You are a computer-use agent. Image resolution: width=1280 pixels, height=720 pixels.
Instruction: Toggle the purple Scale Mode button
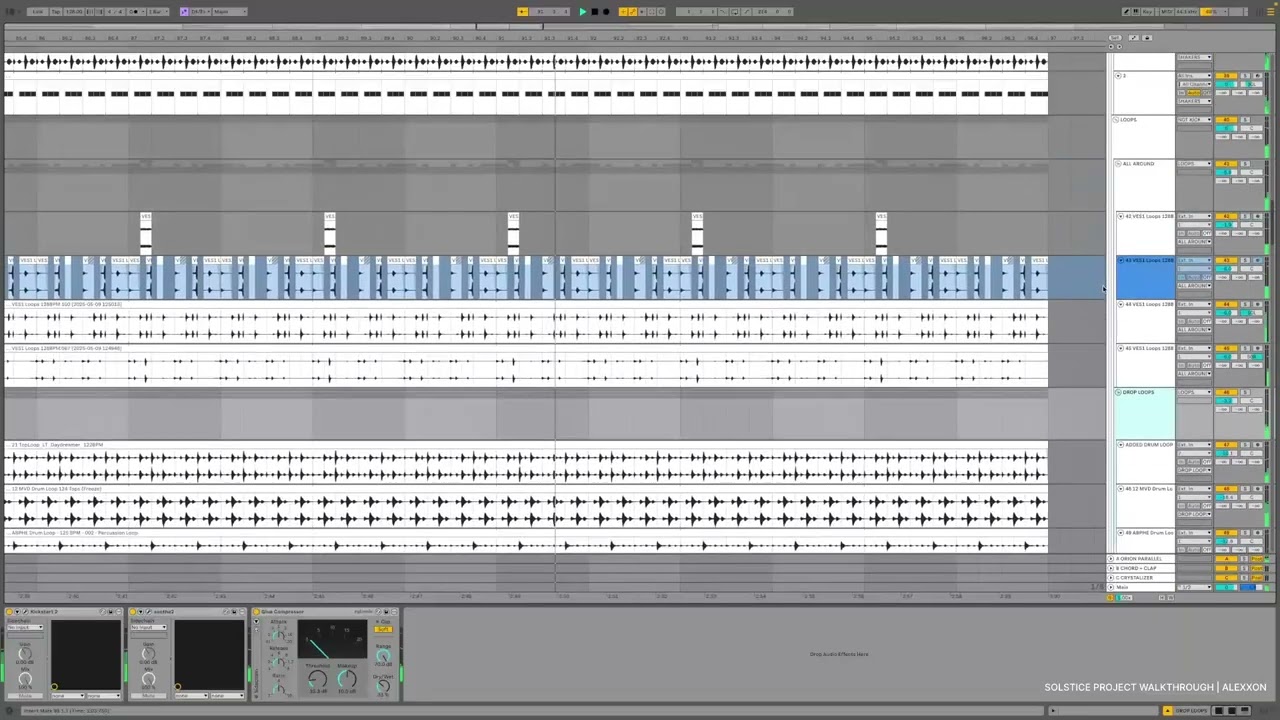click(184, 11)
